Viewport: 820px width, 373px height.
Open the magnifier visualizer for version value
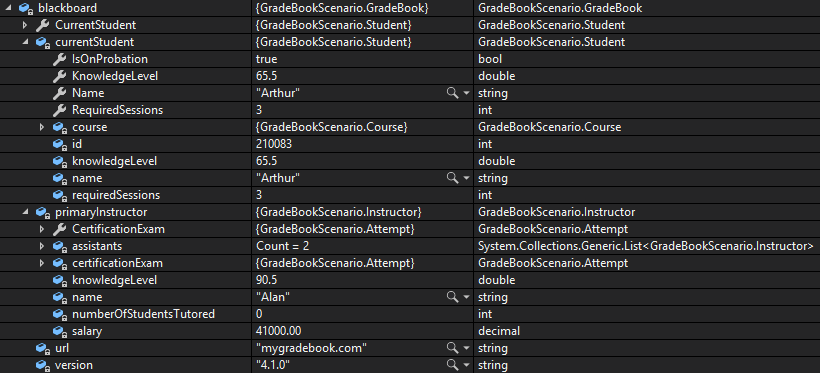(452, 365)
